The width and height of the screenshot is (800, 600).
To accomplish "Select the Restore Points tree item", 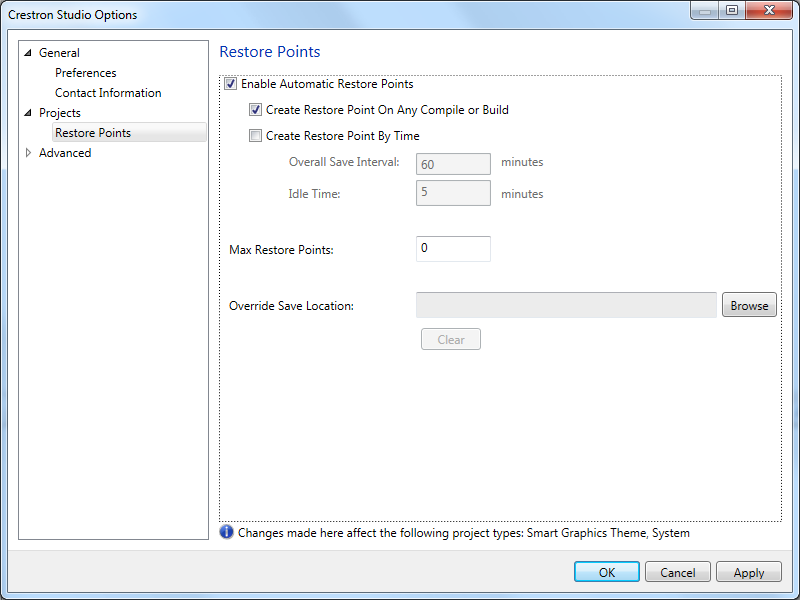I will (x=129, y=133).
